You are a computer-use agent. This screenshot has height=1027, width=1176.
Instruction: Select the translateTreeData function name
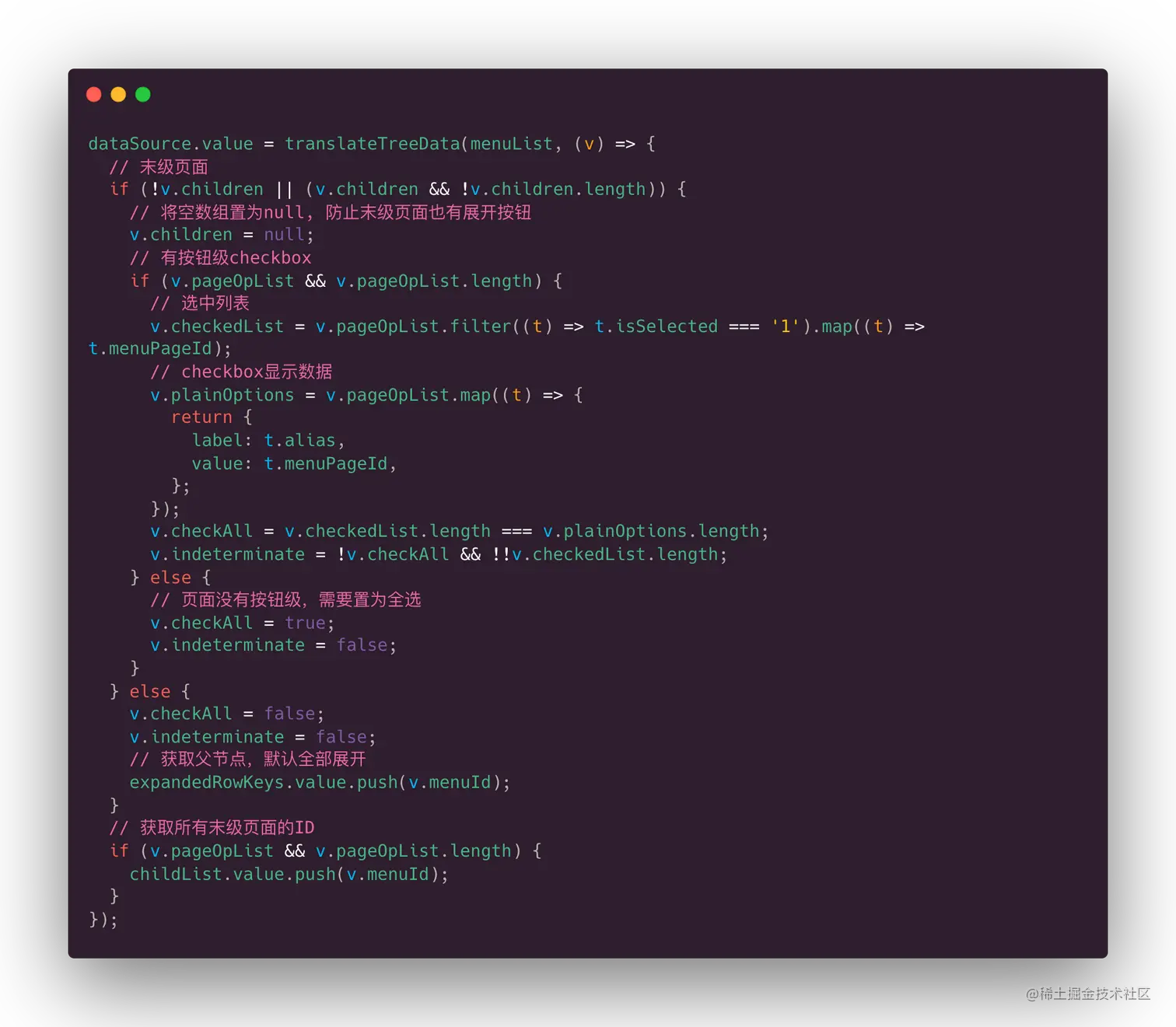(x=372, y=143)
